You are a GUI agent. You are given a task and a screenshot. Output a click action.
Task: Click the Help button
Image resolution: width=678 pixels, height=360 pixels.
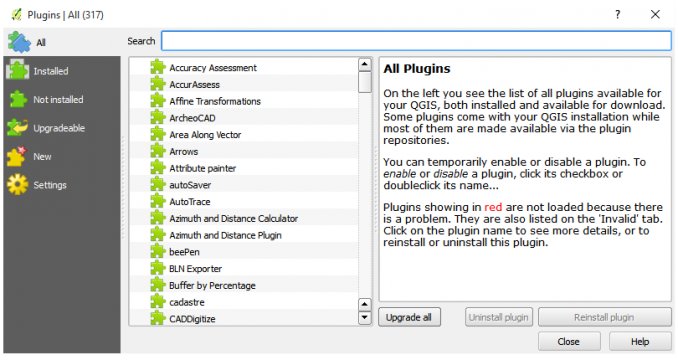640,341
